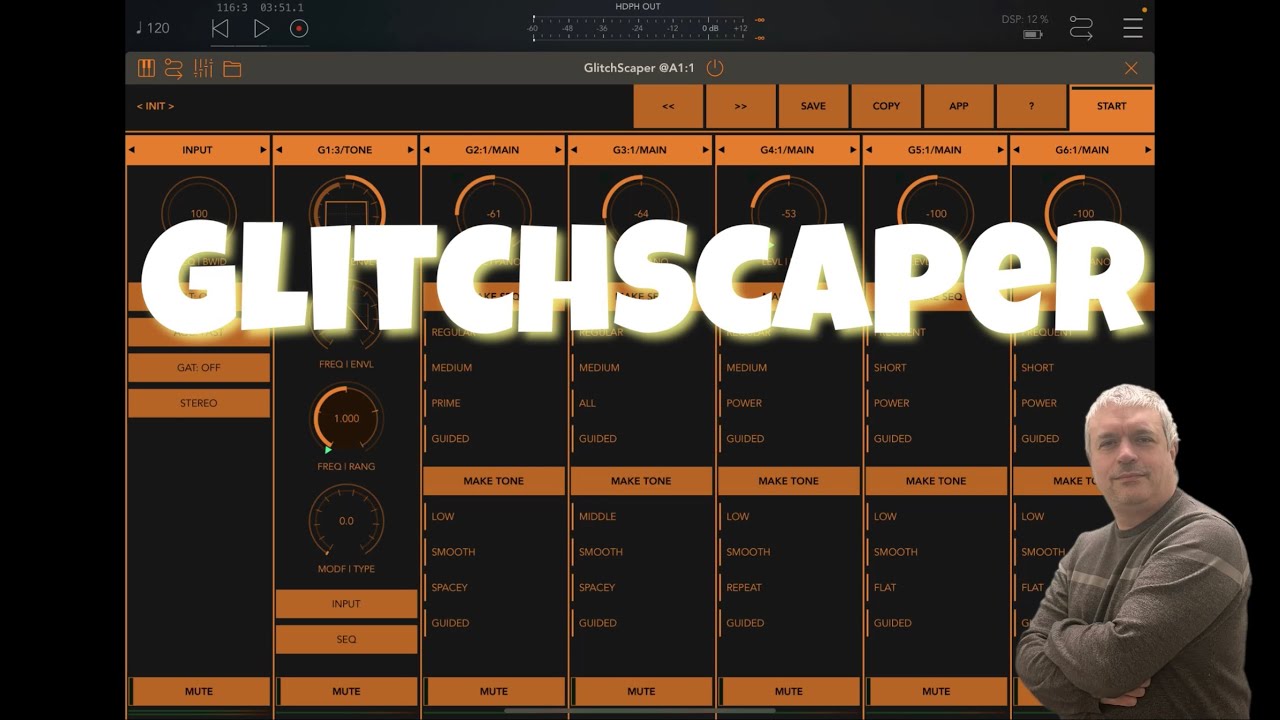Click right arrow of G4:1/MAIN header

[x=853, y=150]
